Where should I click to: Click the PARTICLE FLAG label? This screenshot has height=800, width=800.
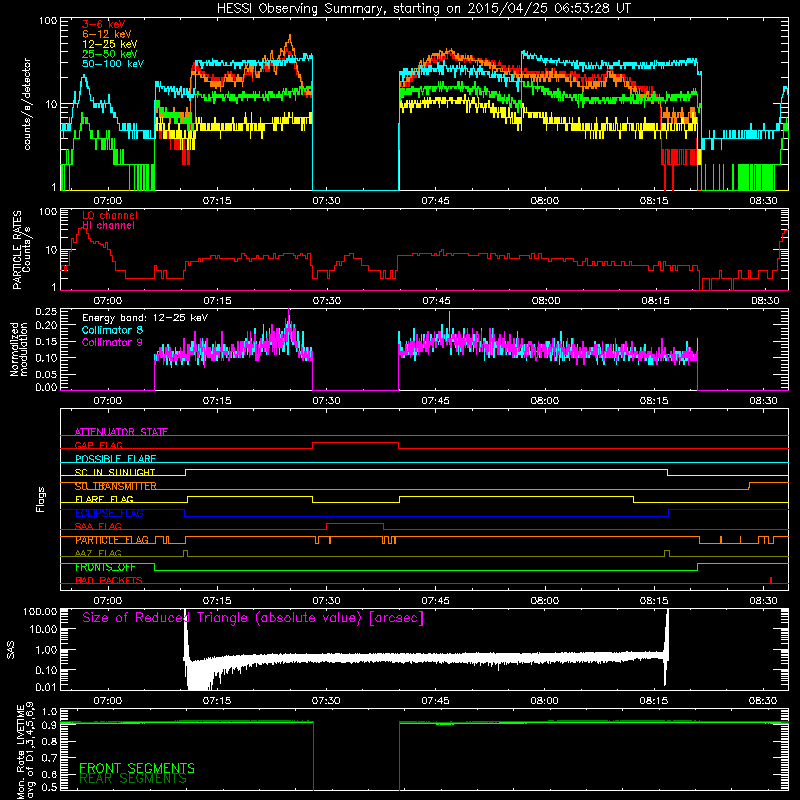(112, 540)
